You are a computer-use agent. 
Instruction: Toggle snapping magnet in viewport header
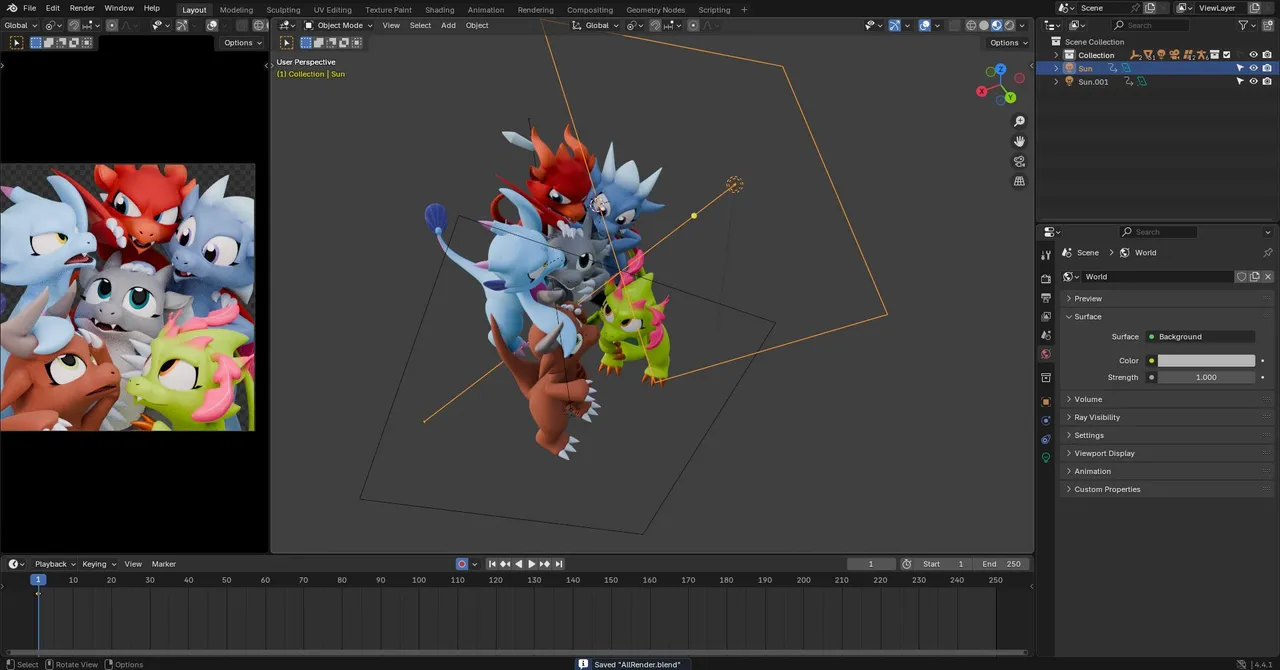click(655, 25)
